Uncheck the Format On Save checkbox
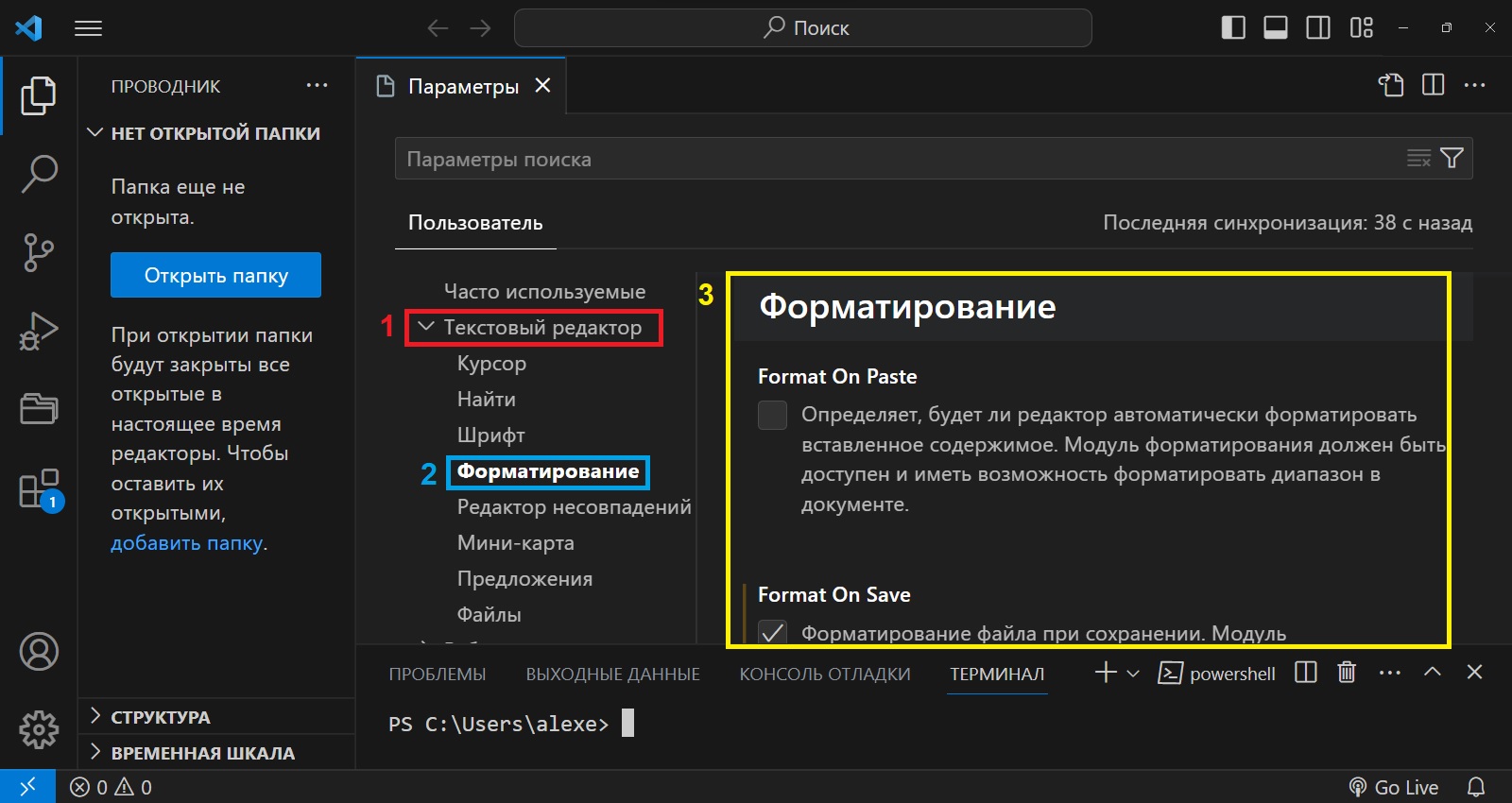 pos(772,631)
